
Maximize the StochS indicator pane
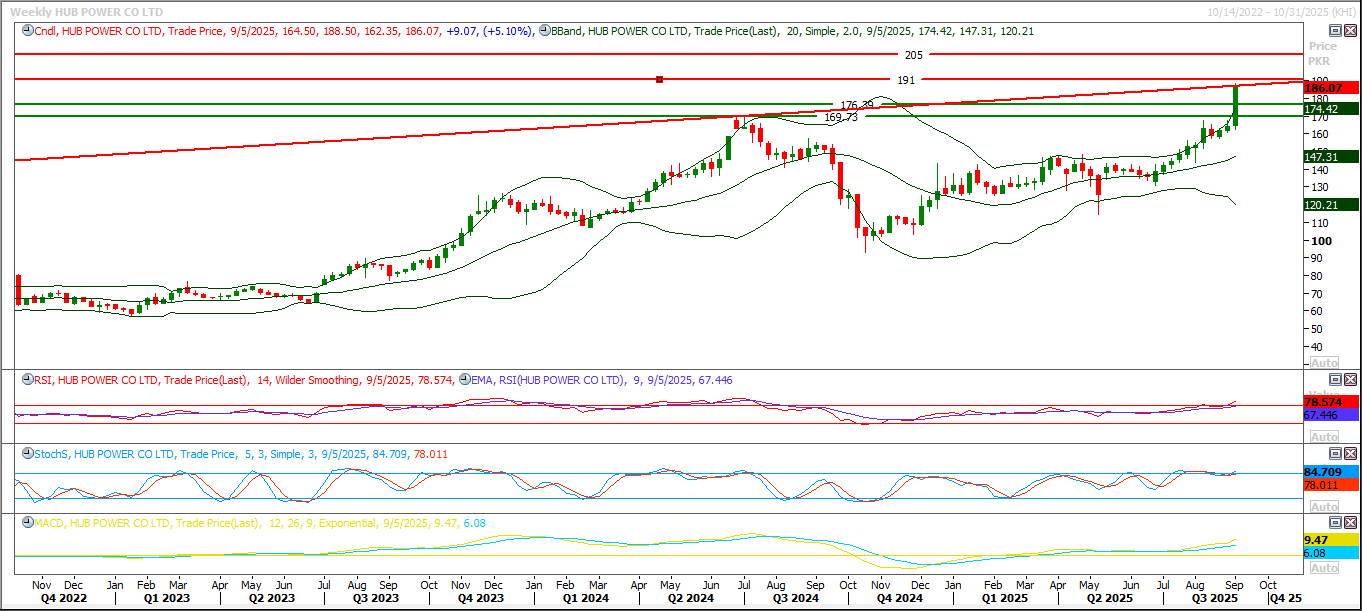(x=1335, y=454)
